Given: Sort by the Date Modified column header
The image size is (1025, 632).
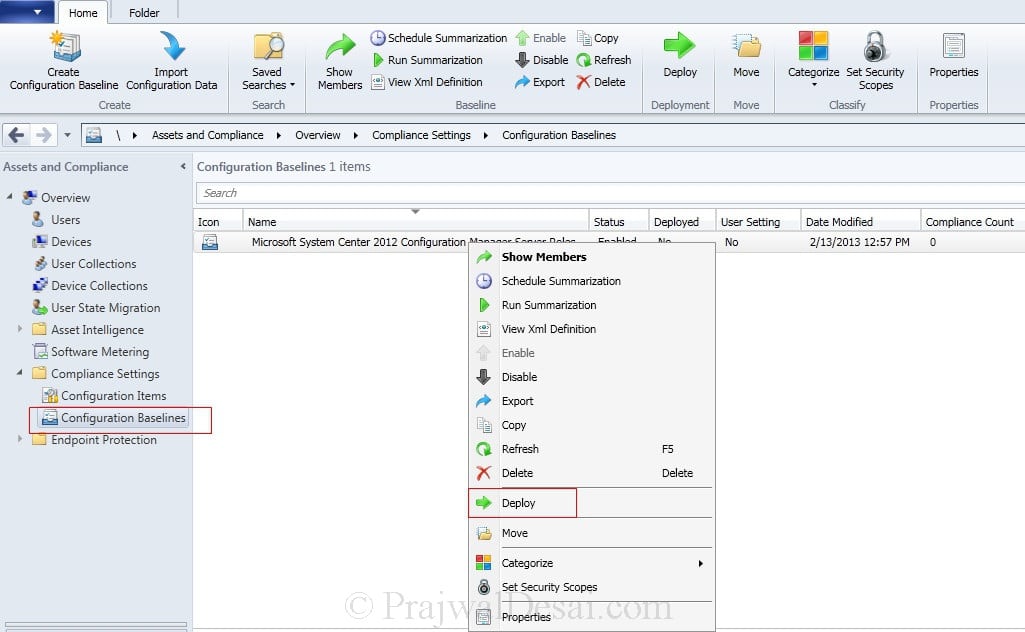Looking at the screenshot, I should coord(860,222).
